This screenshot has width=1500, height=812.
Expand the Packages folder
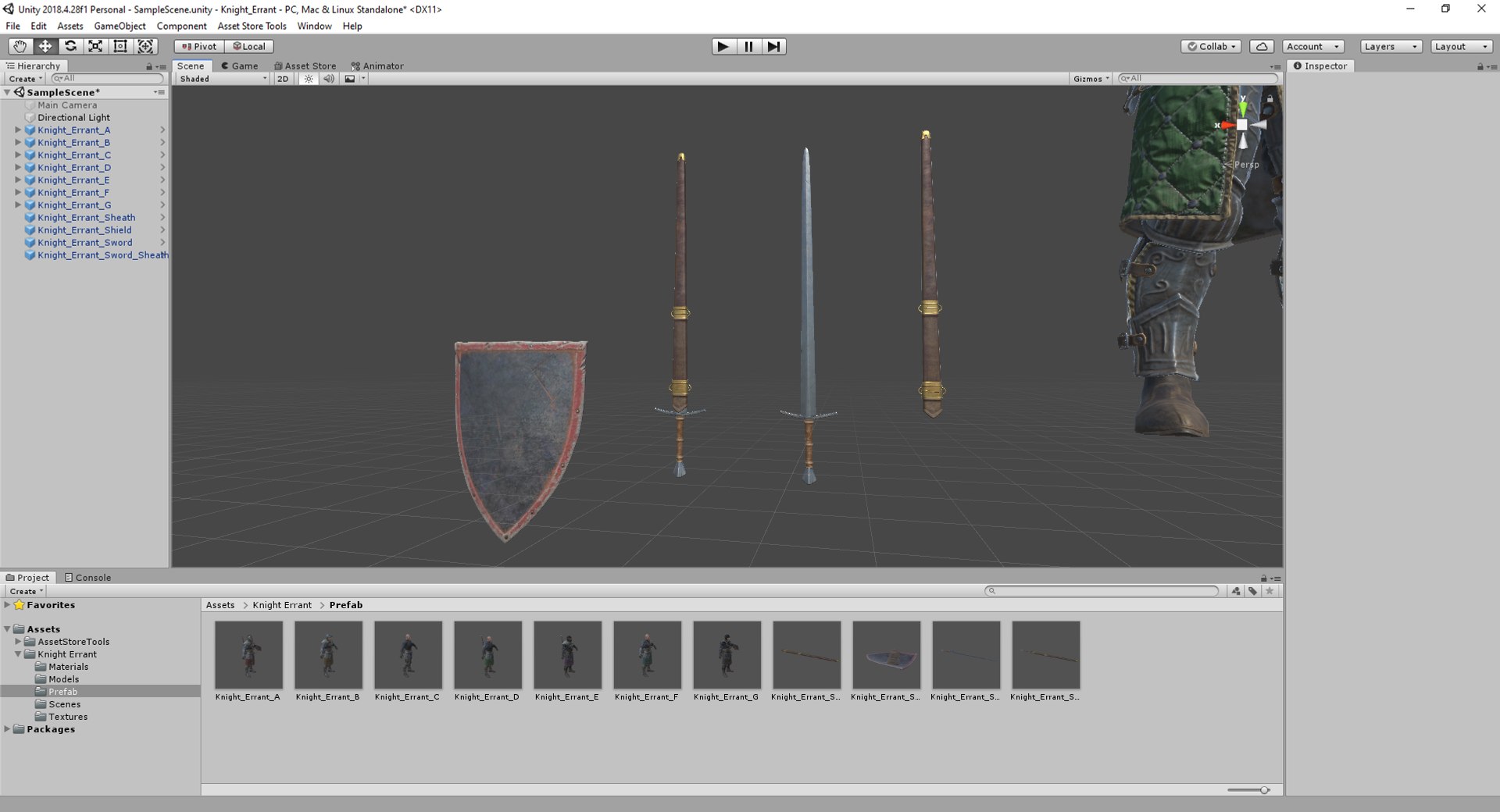tap(7, 729)
